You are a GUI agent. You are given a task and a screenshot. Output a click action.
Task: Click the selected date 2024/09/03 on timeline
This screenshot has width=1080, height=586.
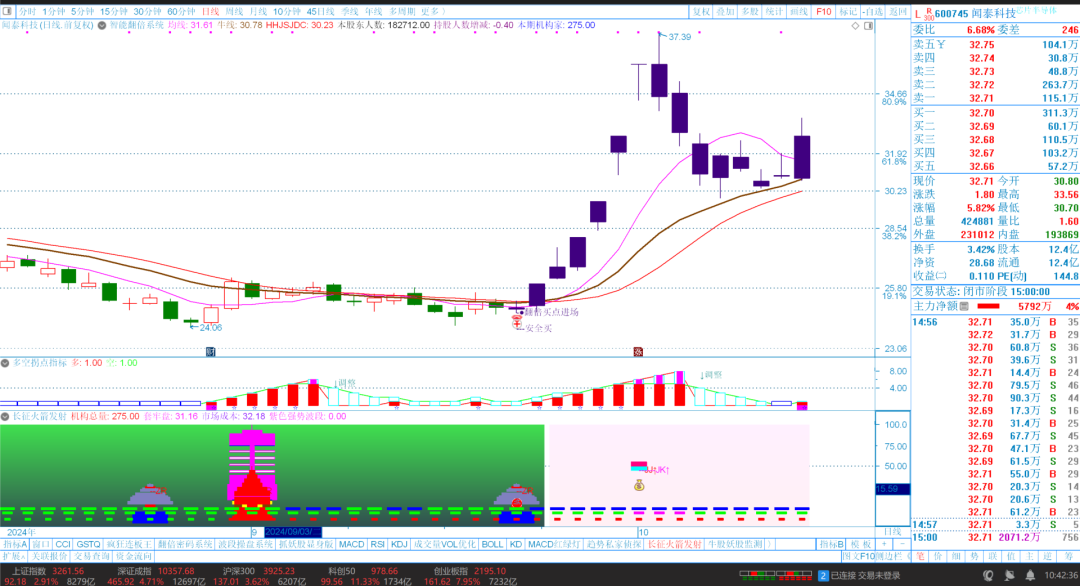coord(293,532)
